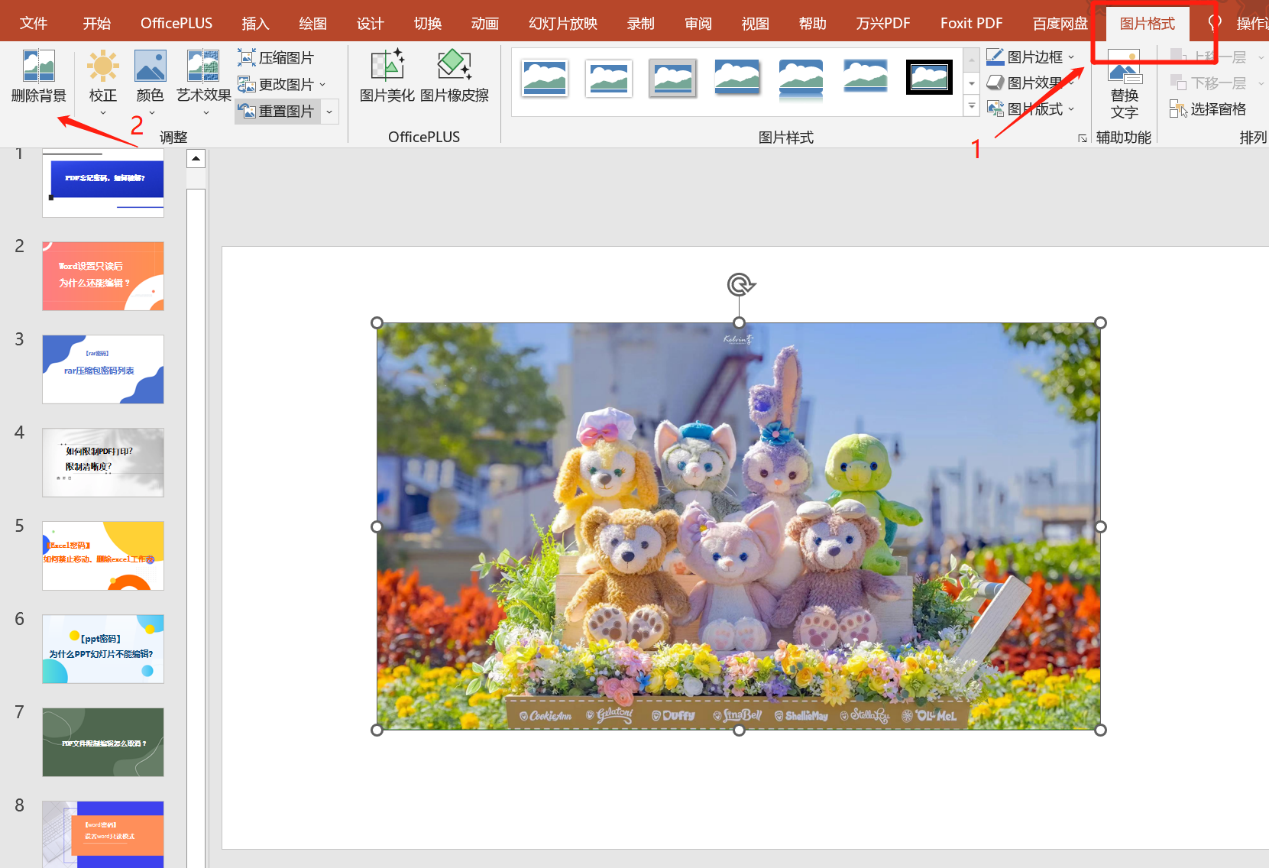Select slide 7 green thumbnail
1269x868 pixels.
click(x=103, y=742)
